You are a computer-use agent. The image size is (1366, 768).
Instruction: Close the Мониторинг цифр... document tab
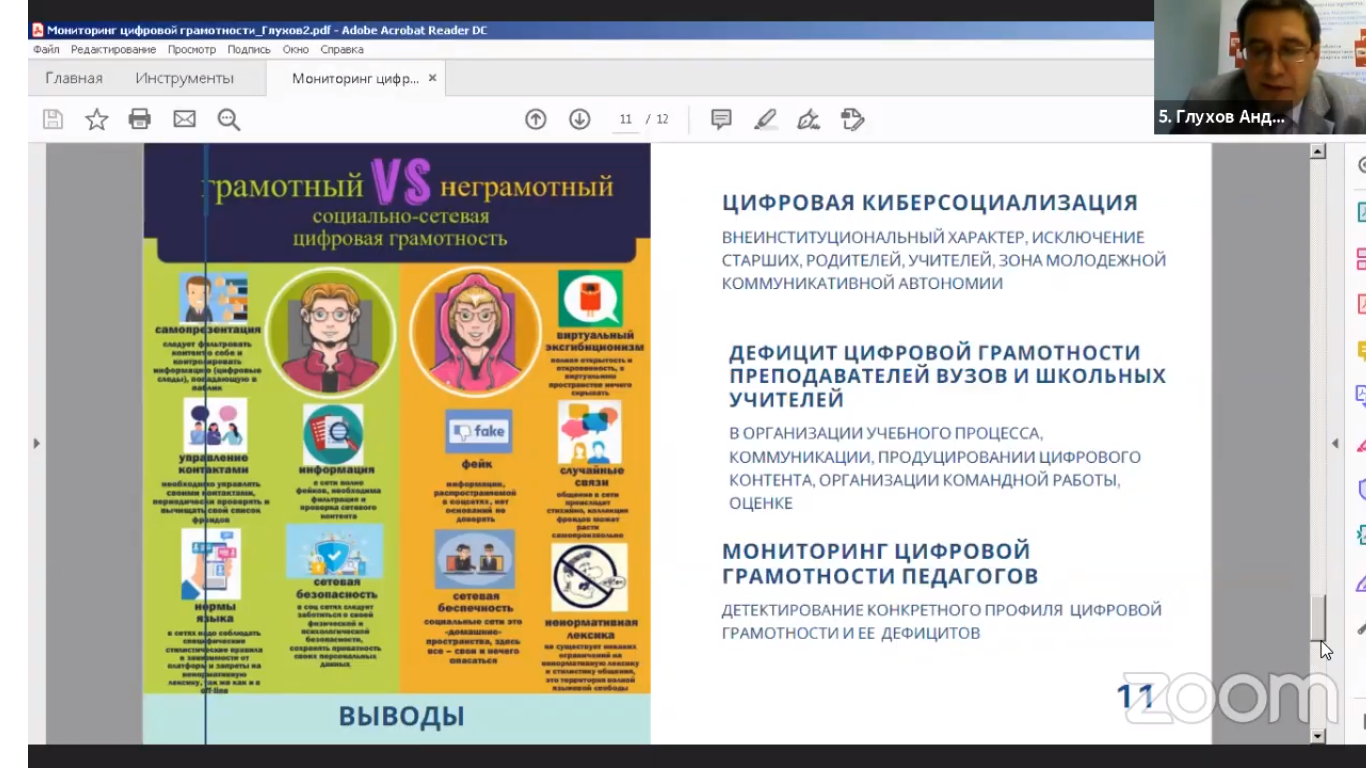432,78
